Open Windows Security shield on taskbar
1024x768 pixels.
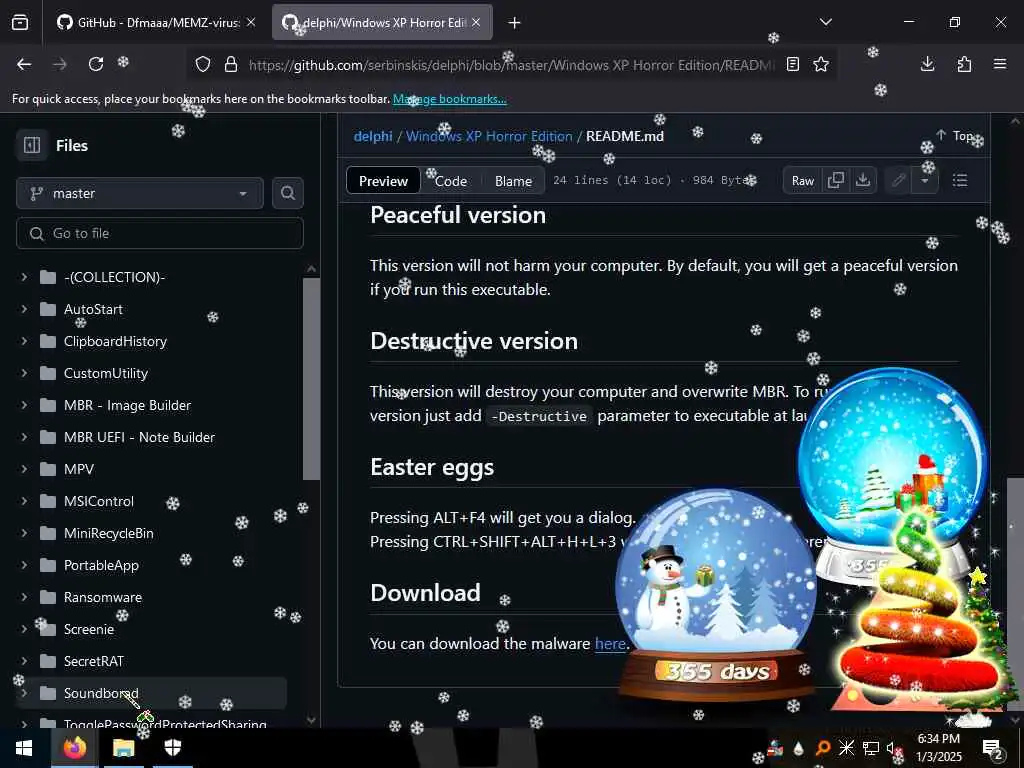click(172, 748)
